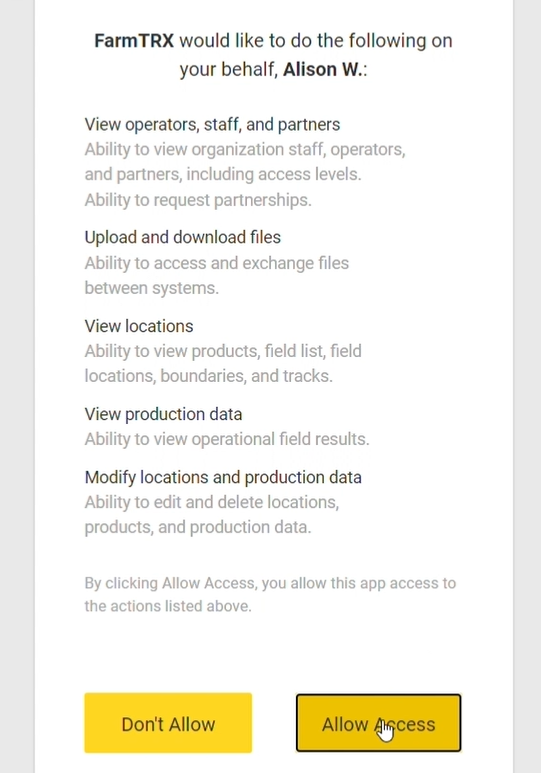The height and width of the screenshot is (773, 541).
Task: Click 'Ability to view operational field results.' text
Action: pos(227,439)
